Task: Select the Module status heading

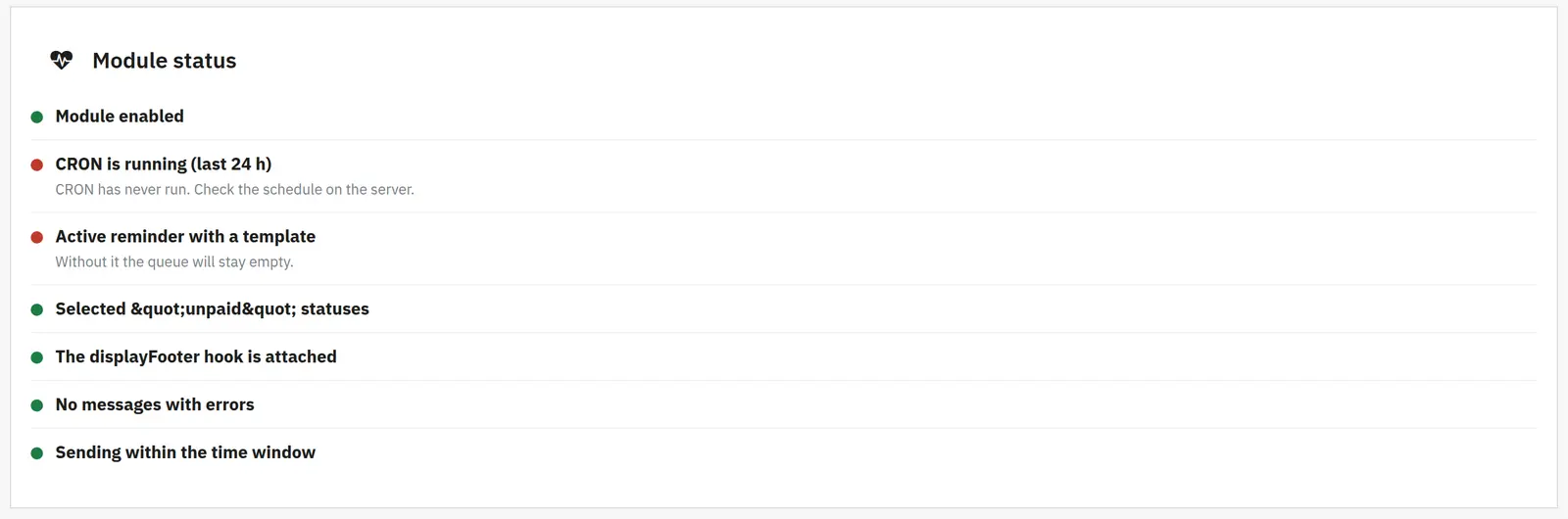Action: [165, 61]
